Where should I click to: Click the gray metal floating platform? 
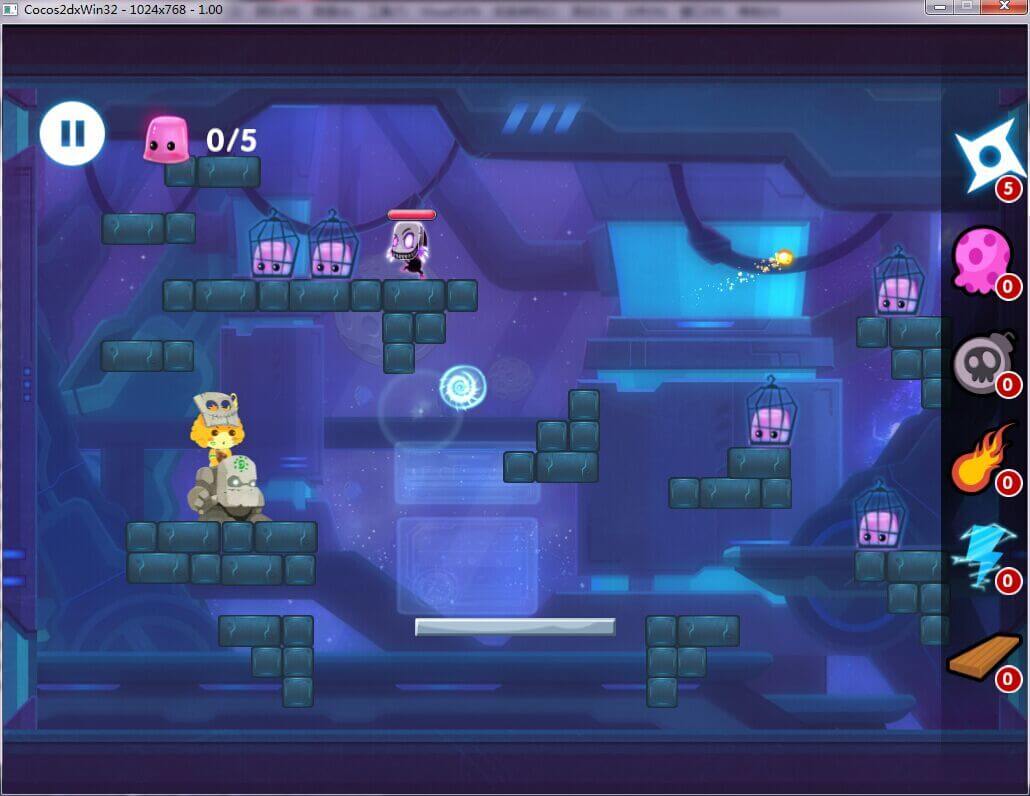pos(515,627)
